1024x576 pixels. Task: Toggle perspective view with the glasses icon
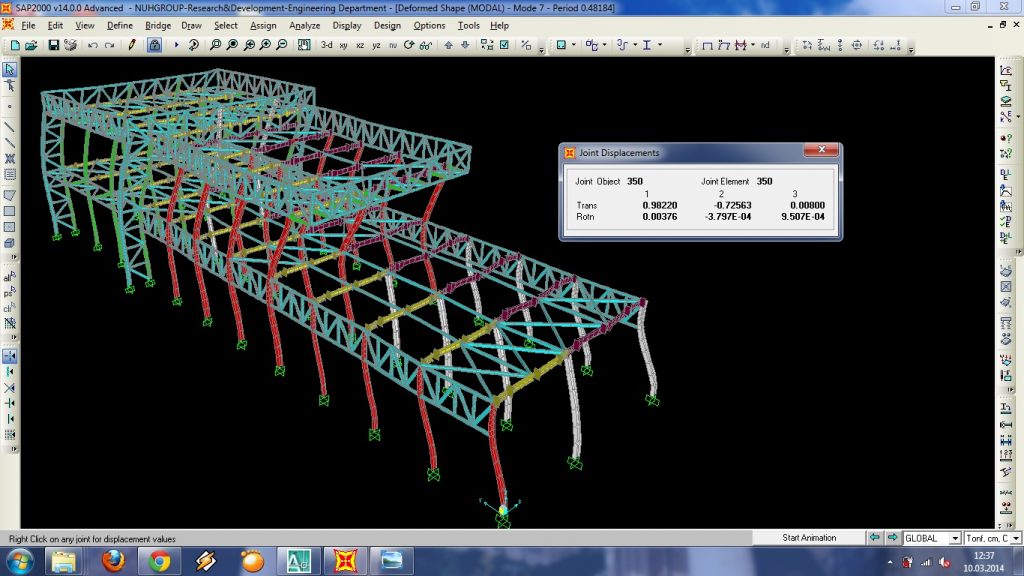point(425,45)
